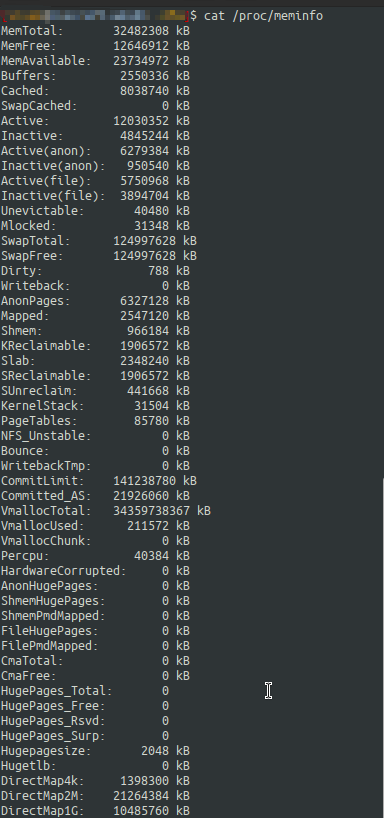The width and height of the screenshot is (384, 818).
Task: Click the Dirty value 788
Action: point(159,271)
